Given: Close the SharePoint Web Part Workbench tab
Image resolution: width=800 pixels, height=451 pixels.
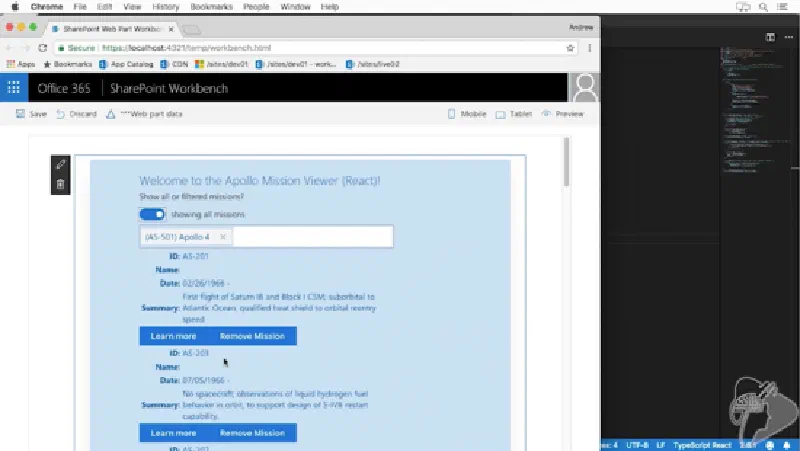Looking at the screenshot, I should click(171, 29).
